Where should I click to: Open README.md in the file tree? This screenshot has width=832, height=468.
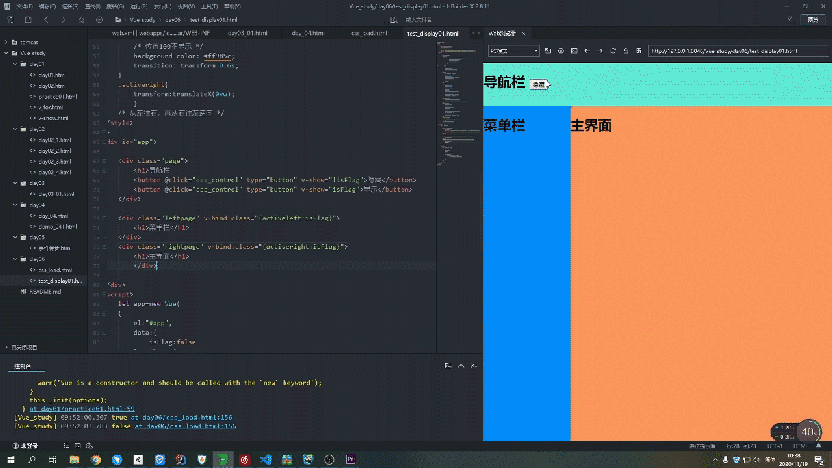(x=45, y=291)
